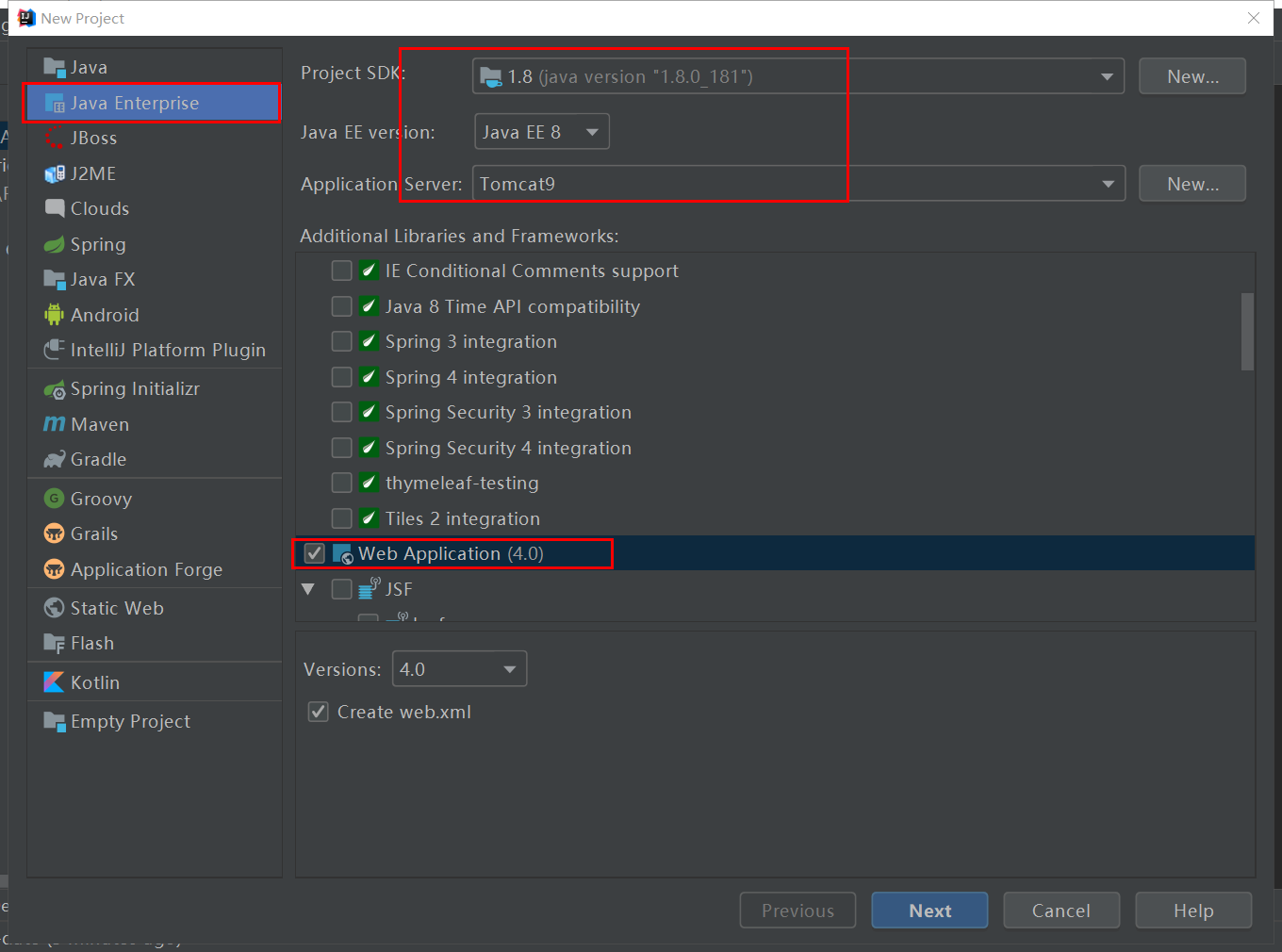Pick the Application Forge icon

[x=55, y=569]
